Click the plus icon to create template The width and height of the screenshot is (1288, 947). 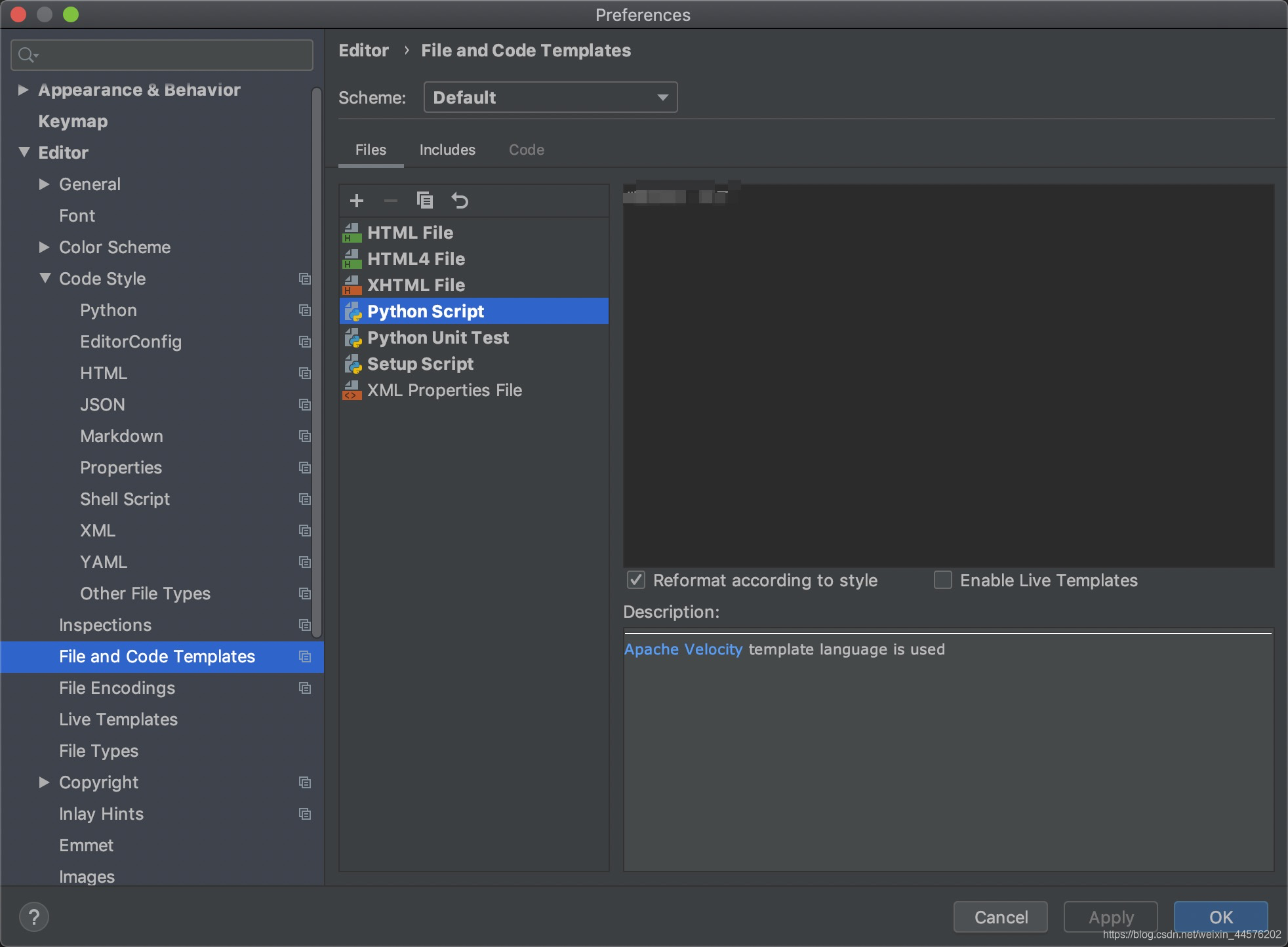point(357,201)
